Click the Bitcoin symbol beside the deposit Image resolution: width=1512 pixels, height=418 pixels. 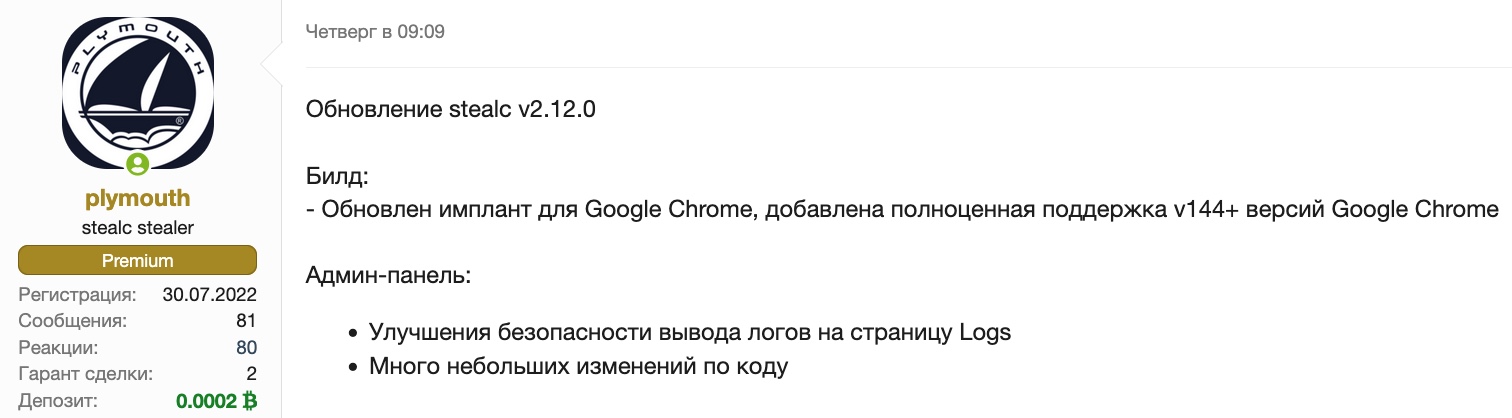249,401
